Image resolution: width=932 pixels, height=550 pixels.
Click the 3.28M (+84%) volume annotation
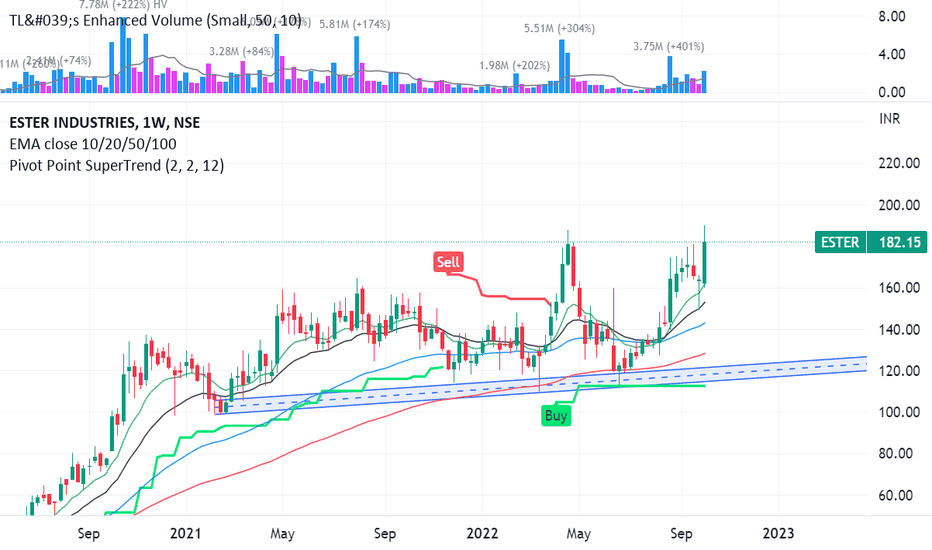pos(241,52)
